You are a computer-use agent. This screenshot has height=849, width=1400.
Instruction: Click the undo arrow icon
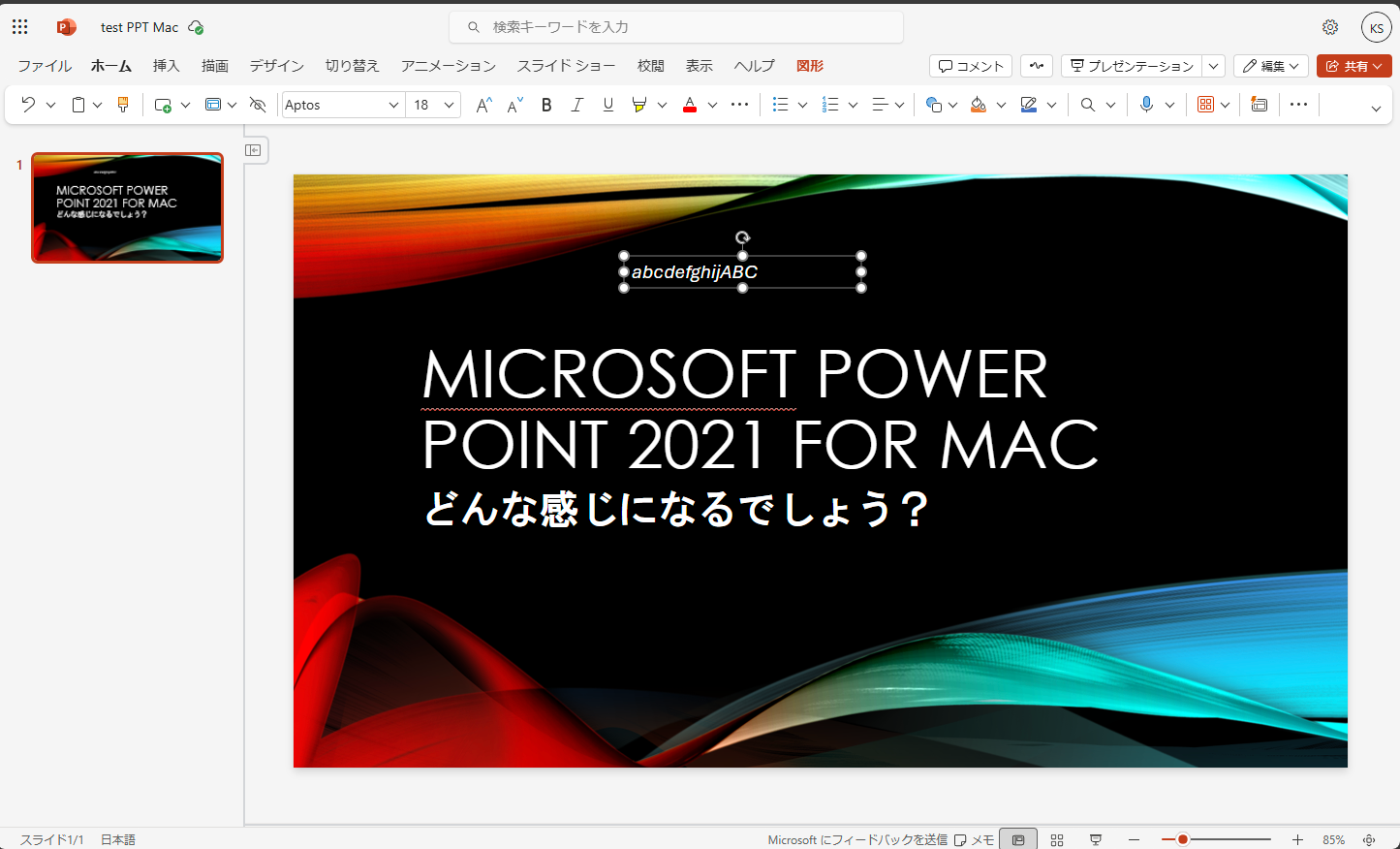point(26,104)
